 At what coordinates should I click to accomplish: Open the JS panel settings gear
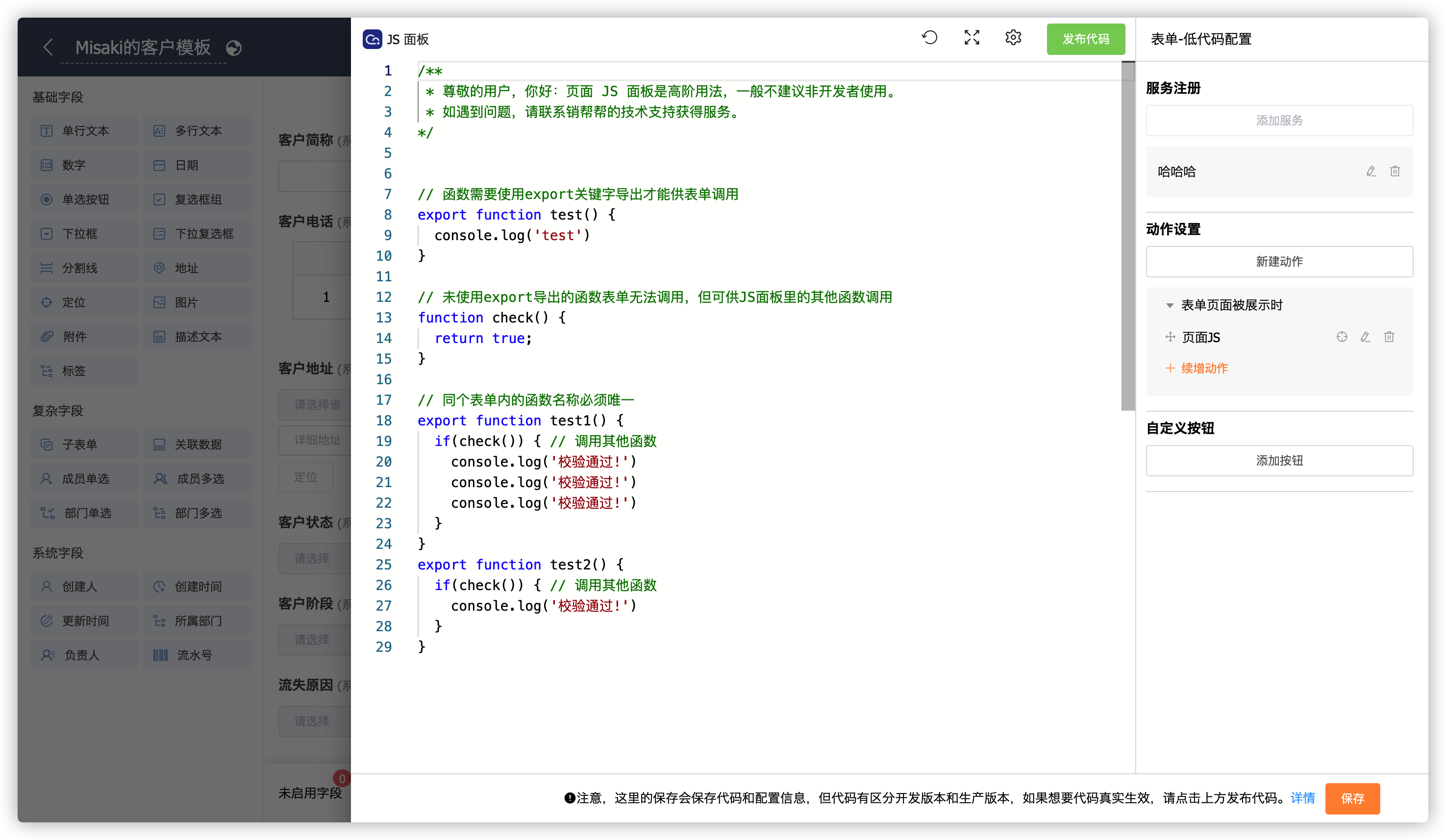[x=1013, y=38]
